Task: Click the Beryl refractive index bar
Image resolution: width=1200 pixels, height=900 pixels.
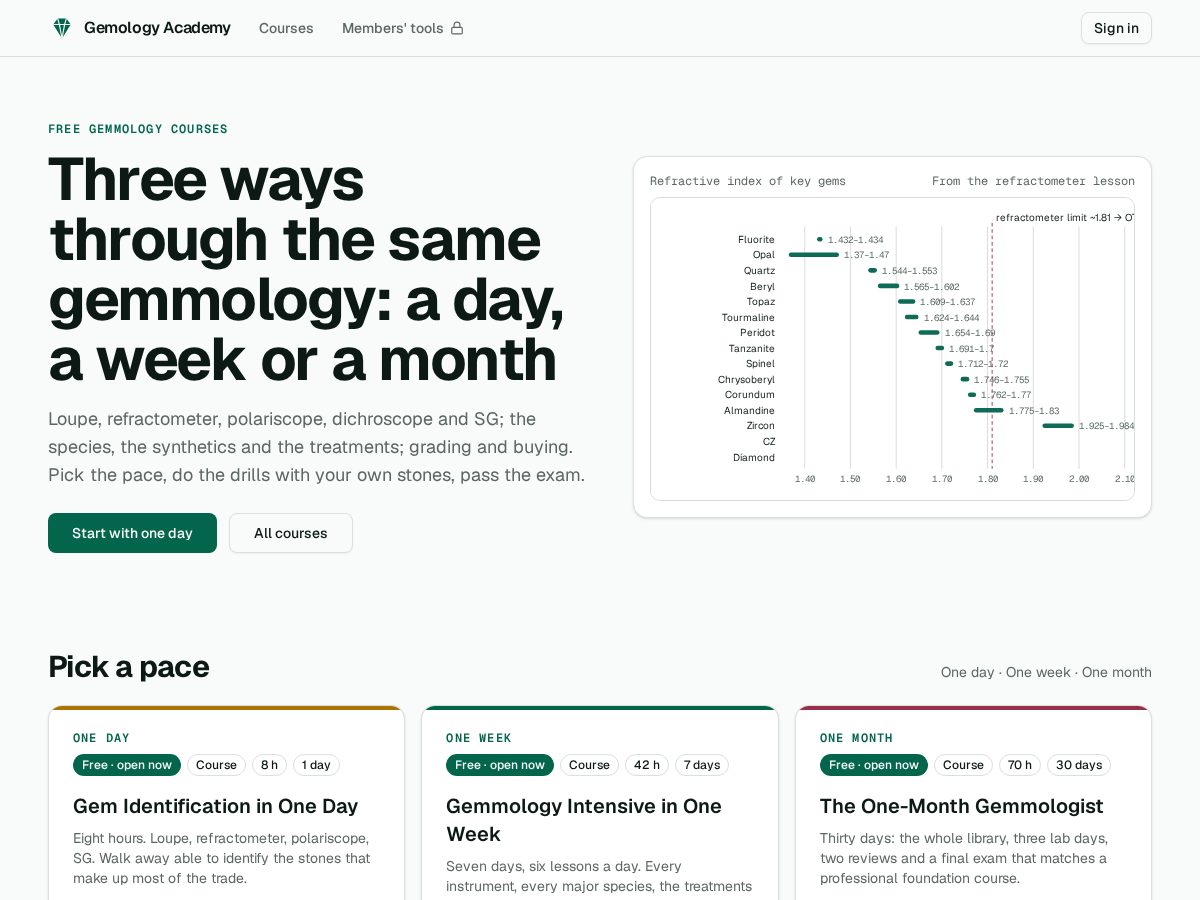Action: (889, 286)
